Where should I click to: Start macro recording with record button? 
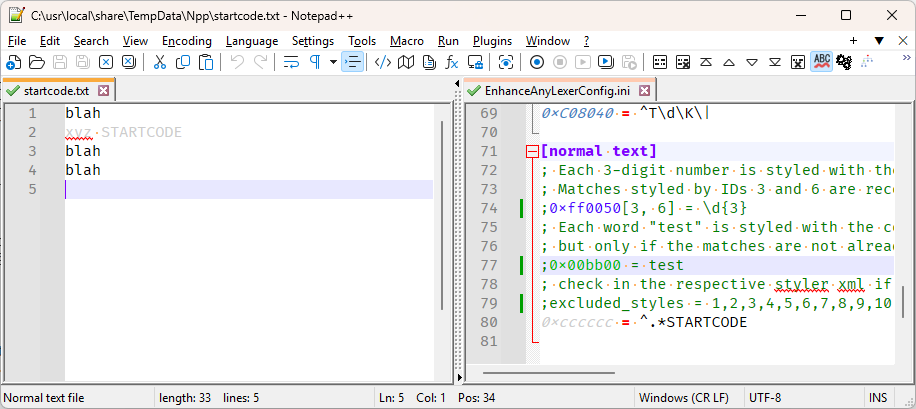tap(537, 62)
